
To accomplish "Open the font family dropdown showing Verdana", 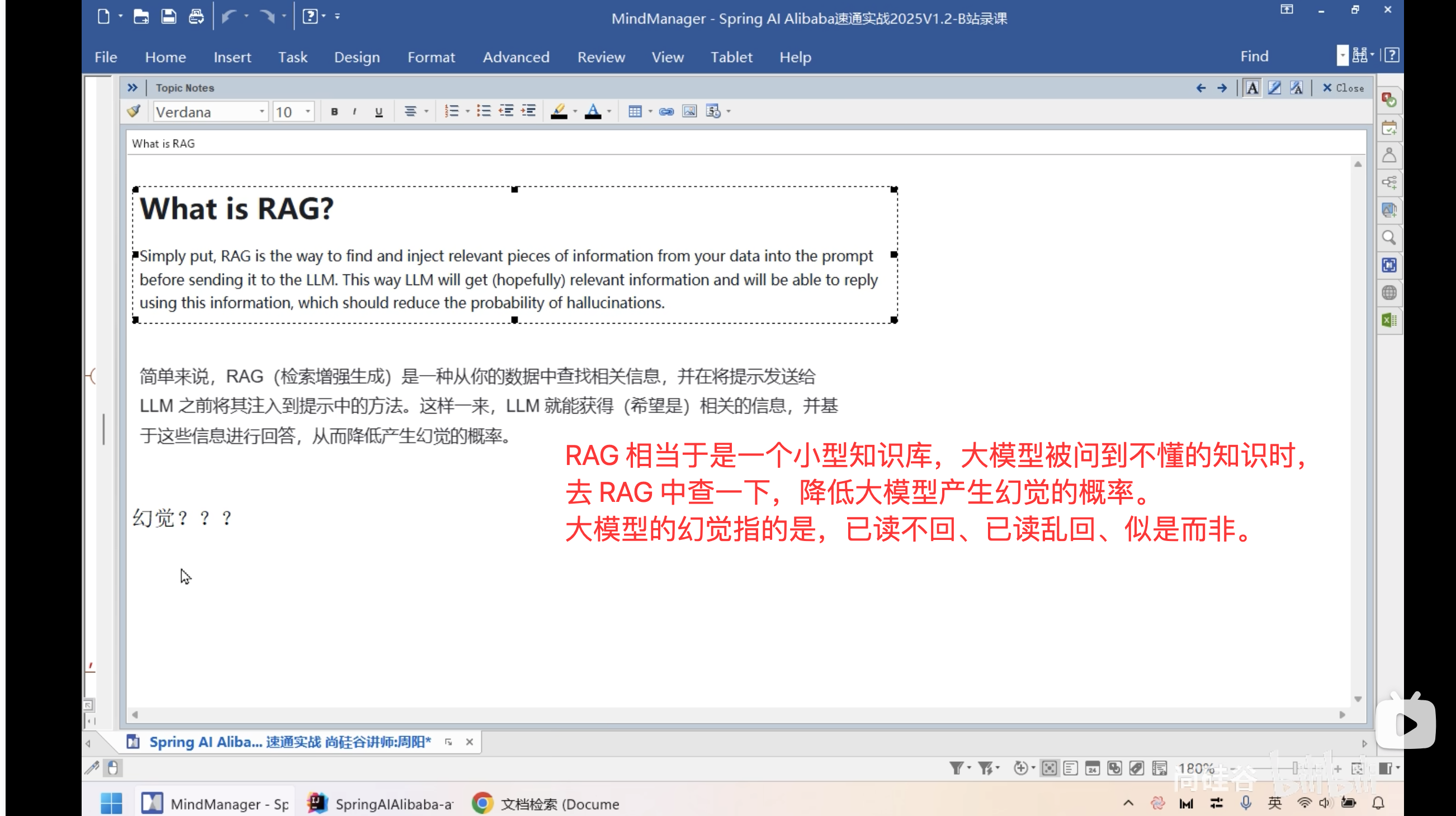I will [261, 111].
